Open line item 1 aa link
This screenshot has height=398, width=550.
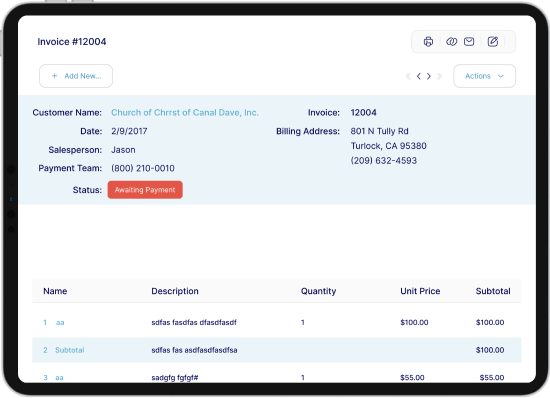click(x=60, y=322)
